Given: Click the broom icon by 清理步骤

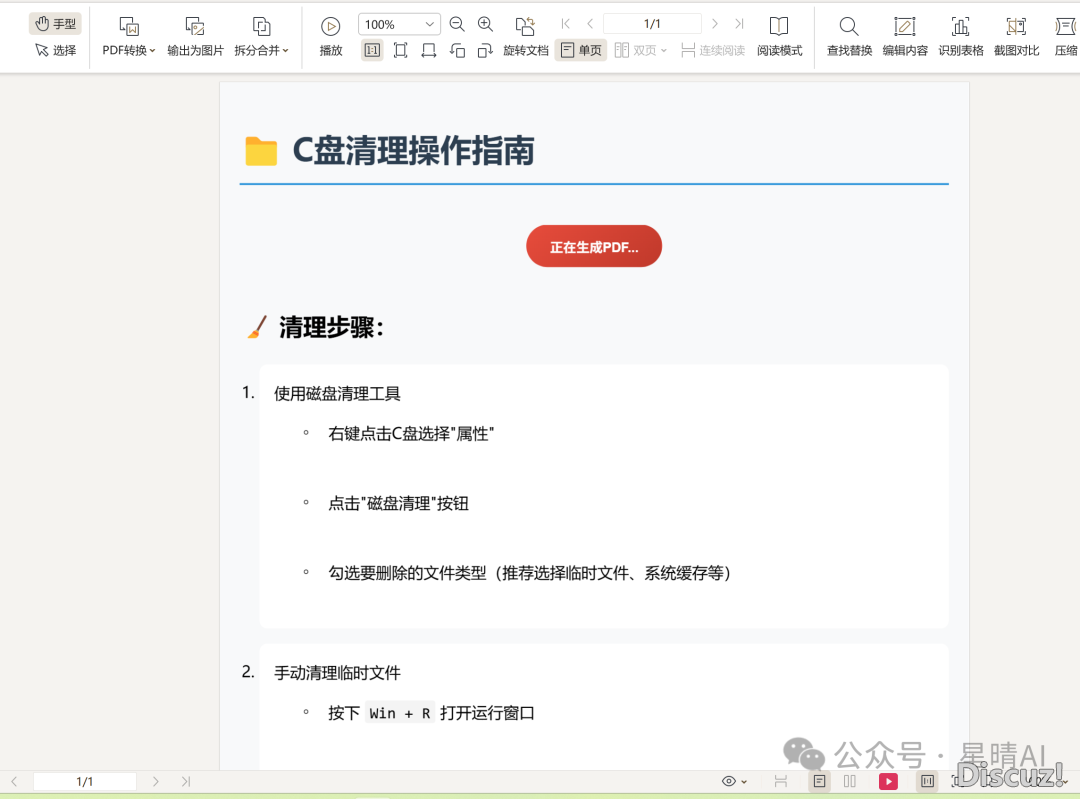Looking at the screenshot, I should (257, 327).
